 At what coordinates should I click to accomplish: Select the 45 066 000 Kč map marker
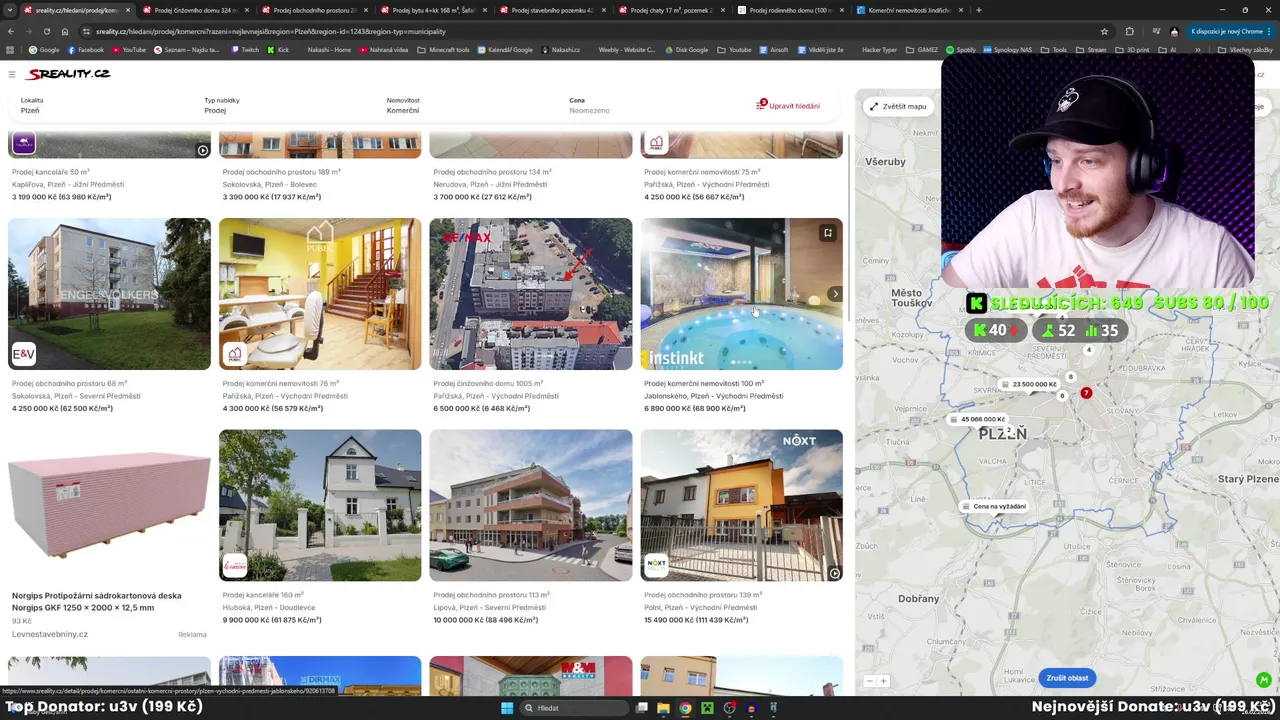click(977, 419)
